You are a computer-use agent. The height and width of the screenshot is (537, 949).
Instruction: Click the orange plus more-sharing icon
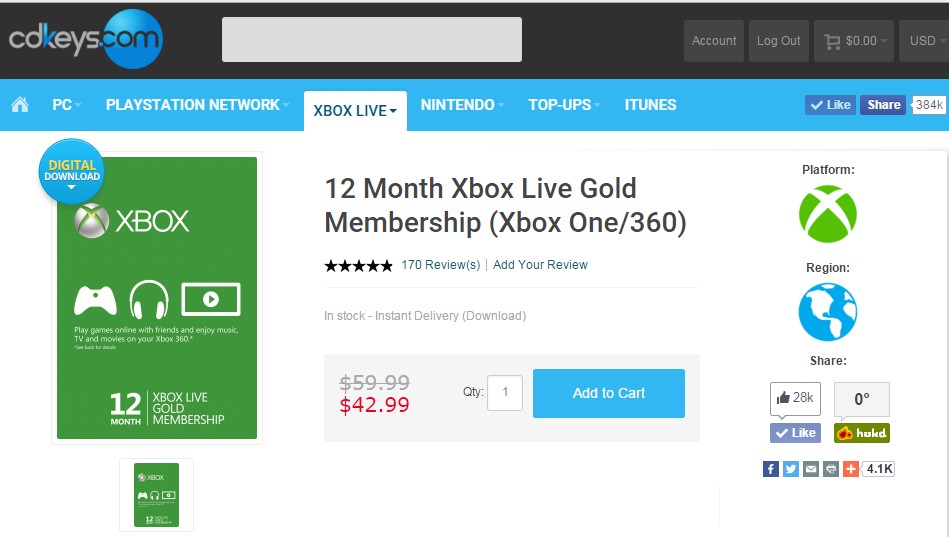click(851, 469)
